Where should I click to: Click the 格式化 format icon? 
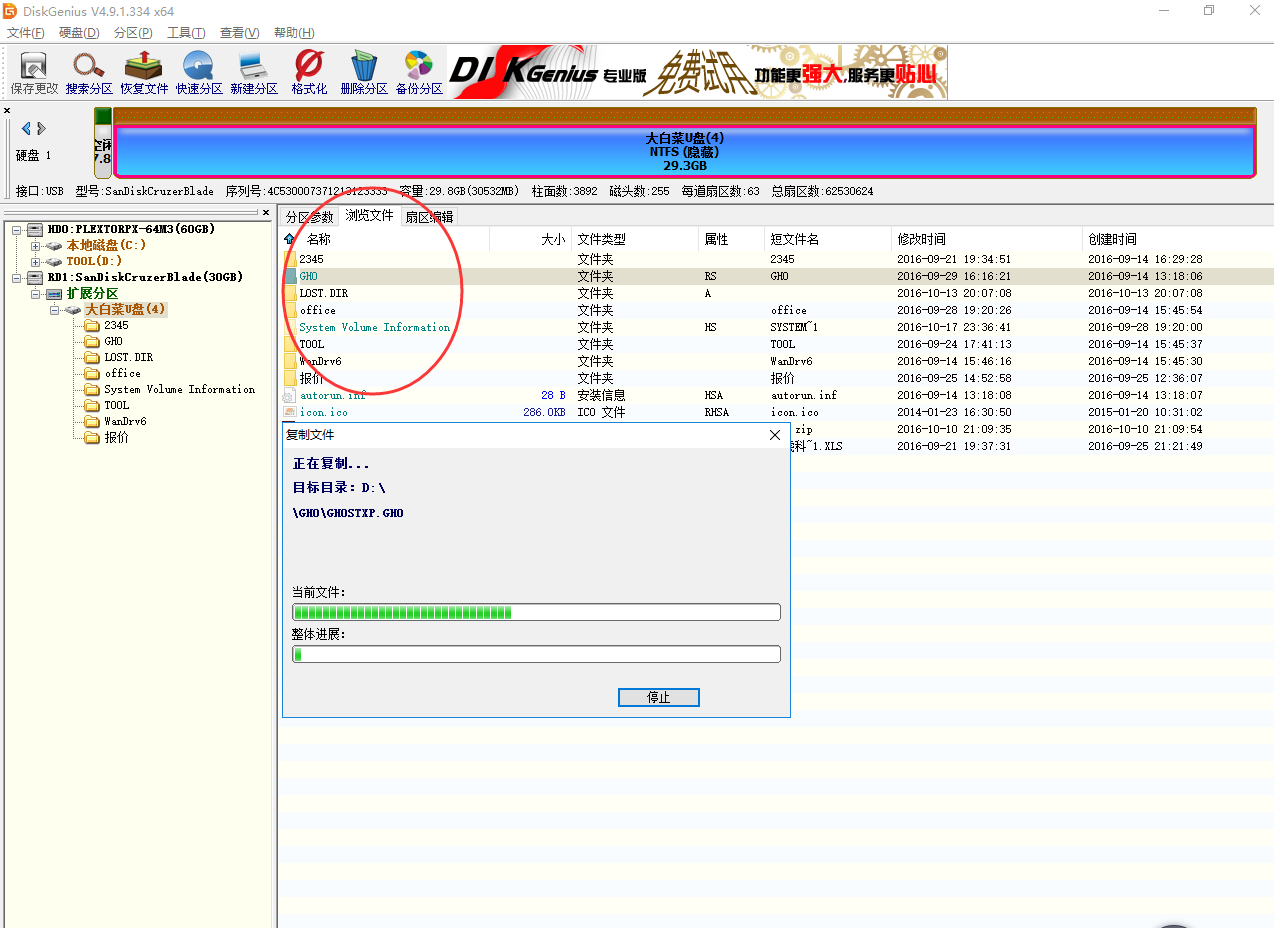(309, 72)
